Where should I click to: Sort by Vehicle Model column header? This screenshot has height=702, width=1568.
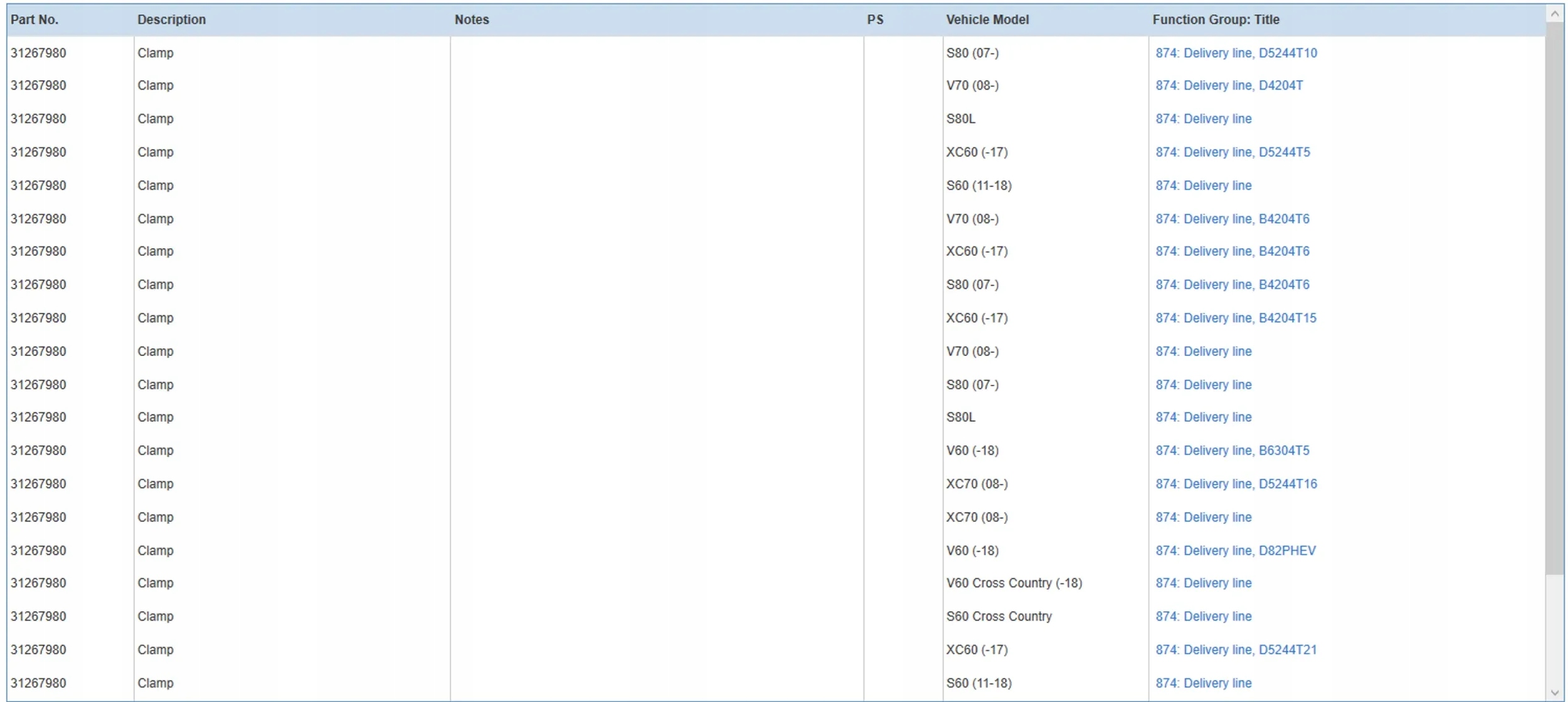pos(987,19)
